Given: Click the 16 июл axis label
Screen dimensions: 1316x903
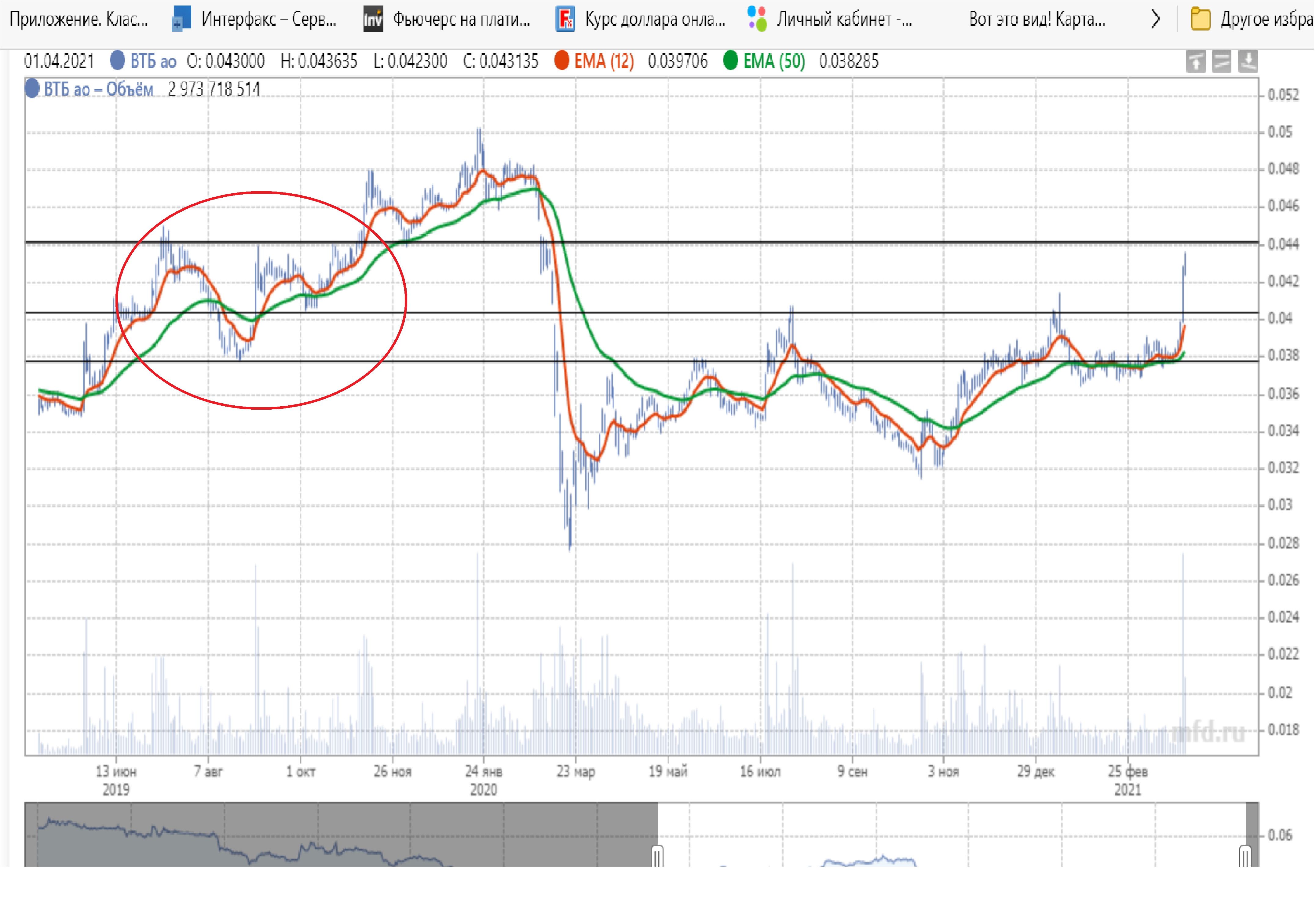Looking at the screenshot, I should [x=760, y=772].
